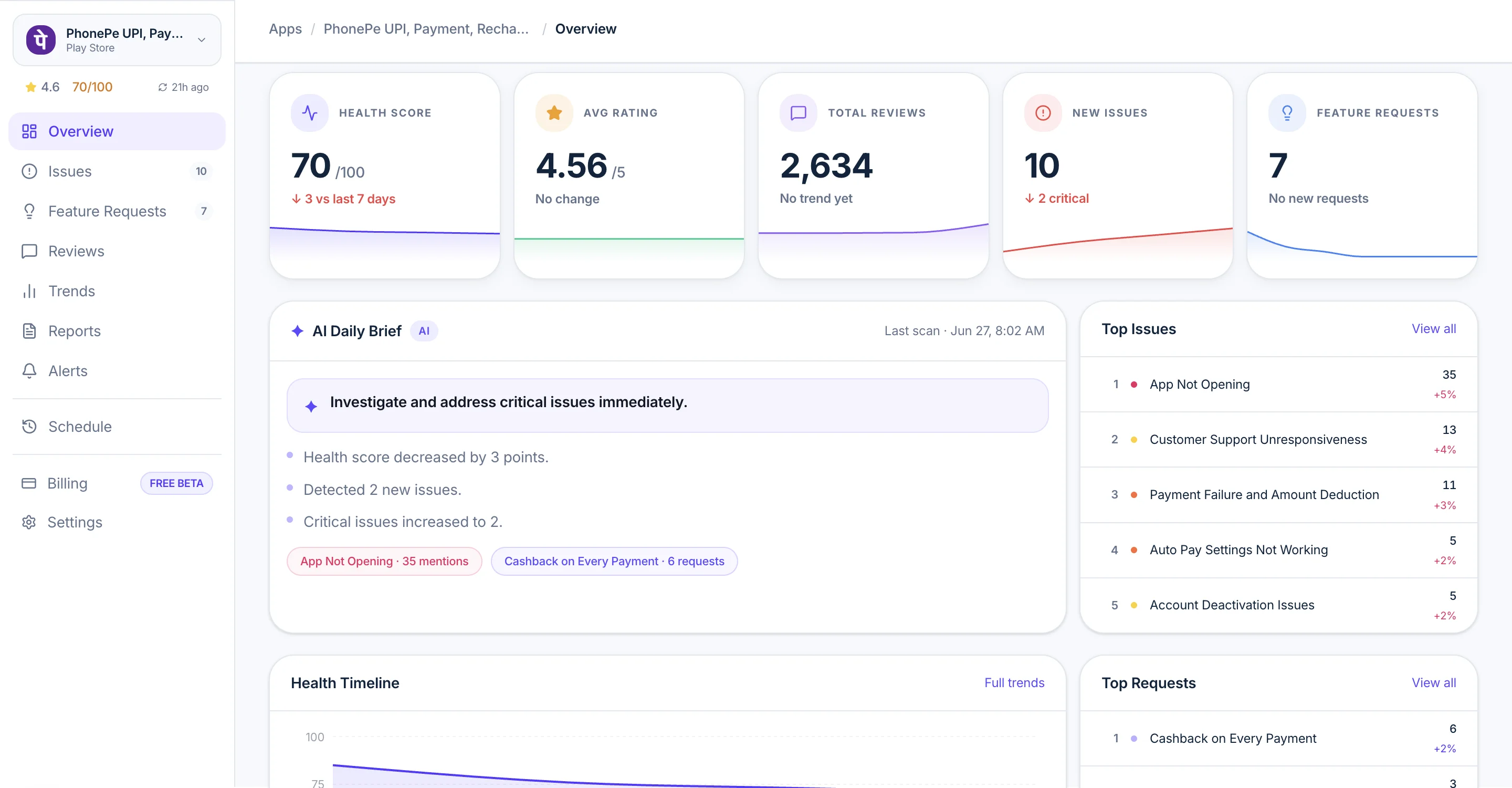This screenshot has height=788, width=1512.
Task: Select the Billing label in the sidebar
Action: (x=68, y=483)
